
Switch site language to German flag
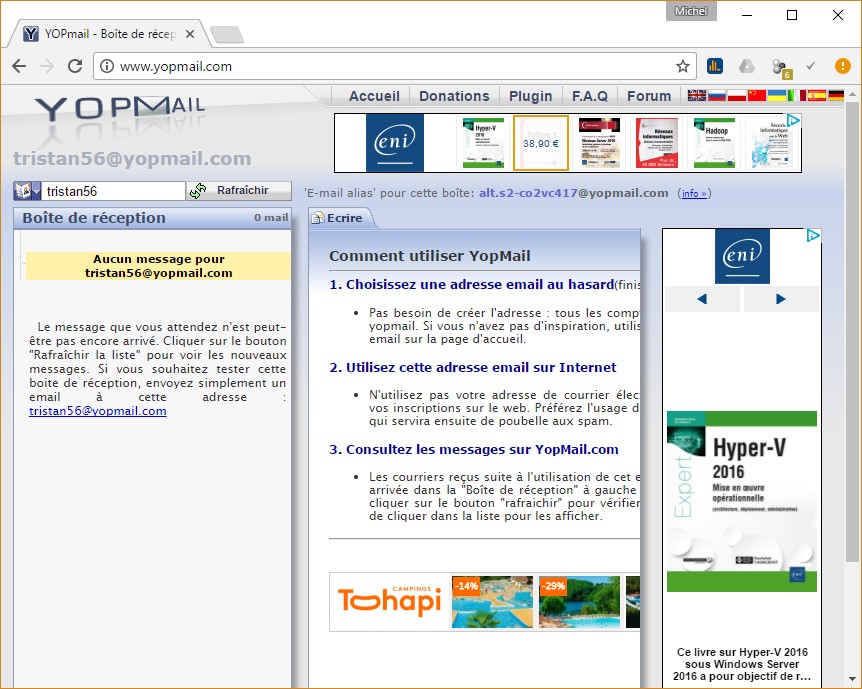click(x=836, y=96)
